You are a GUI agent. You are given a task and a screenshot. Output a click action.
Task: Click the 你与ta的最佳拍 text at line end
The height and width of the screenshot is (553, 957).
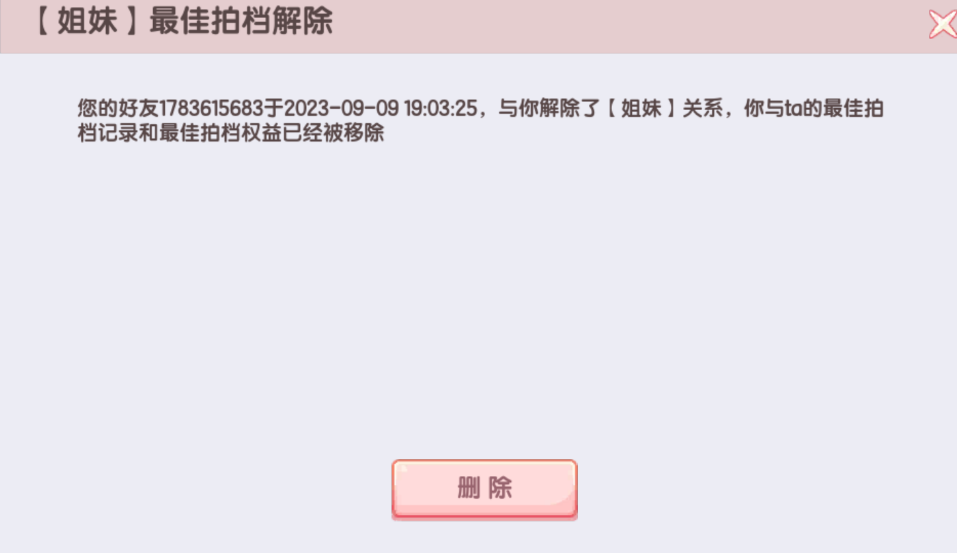point(813,109)
